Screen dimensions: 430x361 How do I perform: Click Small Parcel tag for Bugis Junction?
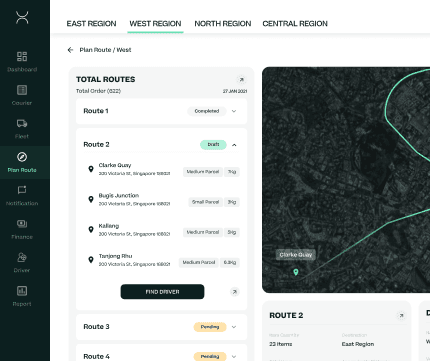pos(205,202)
